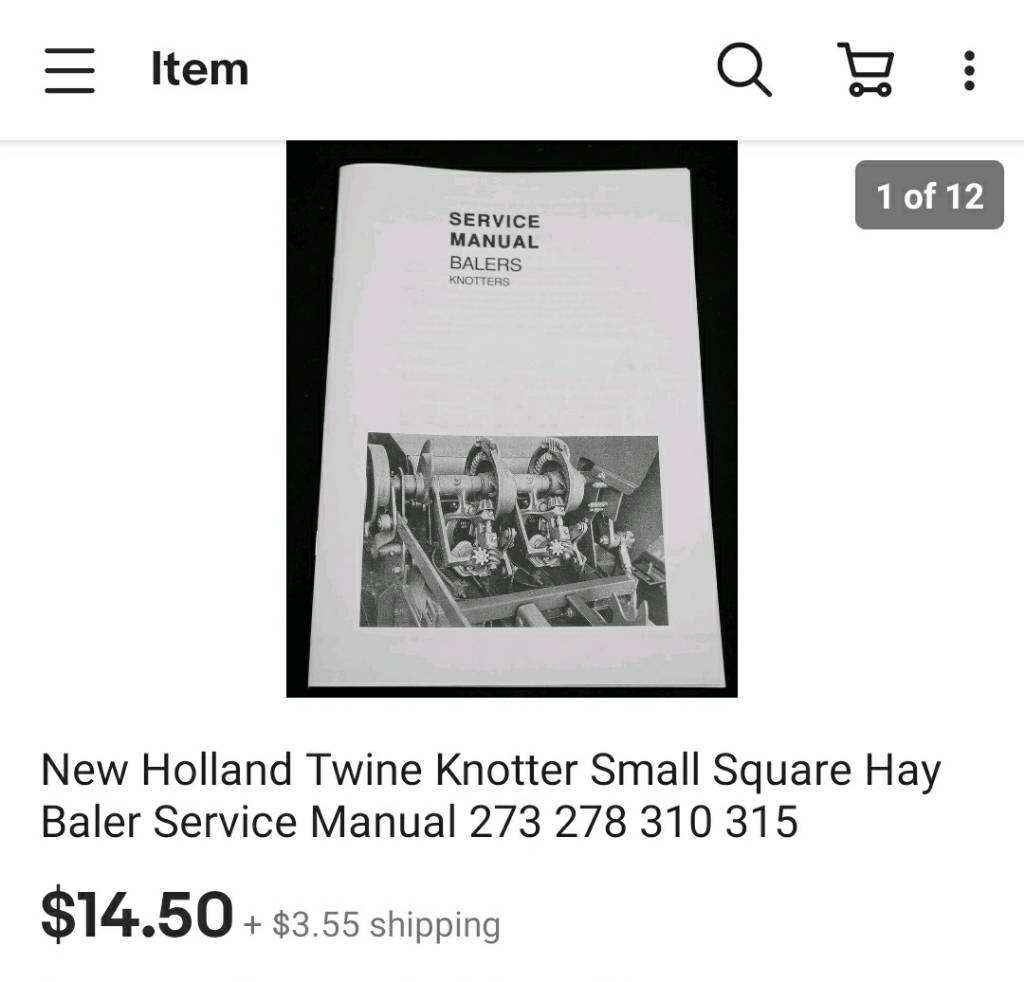This screenshot has height=982, width=1024.
Task: Tap the search magnifier icon
Action: tap(744, 70)
